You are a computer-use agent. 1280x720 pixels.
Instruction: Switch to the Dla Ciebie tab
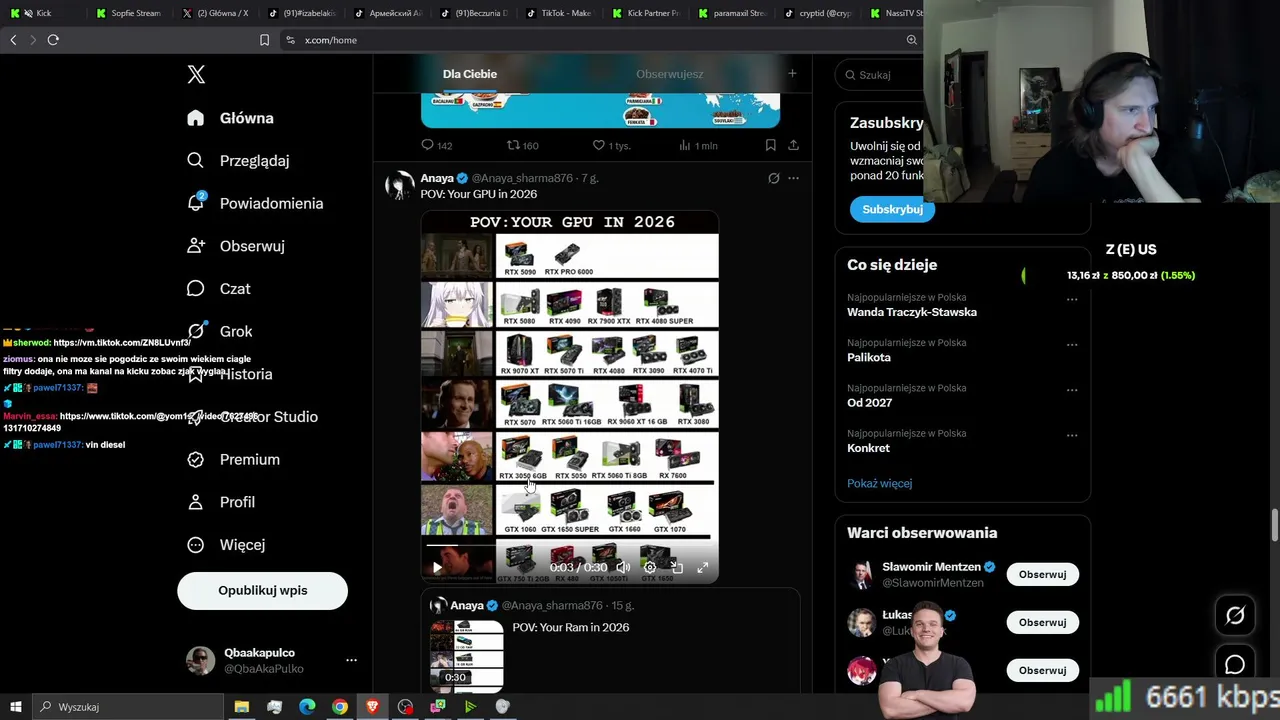pos(470,74)
